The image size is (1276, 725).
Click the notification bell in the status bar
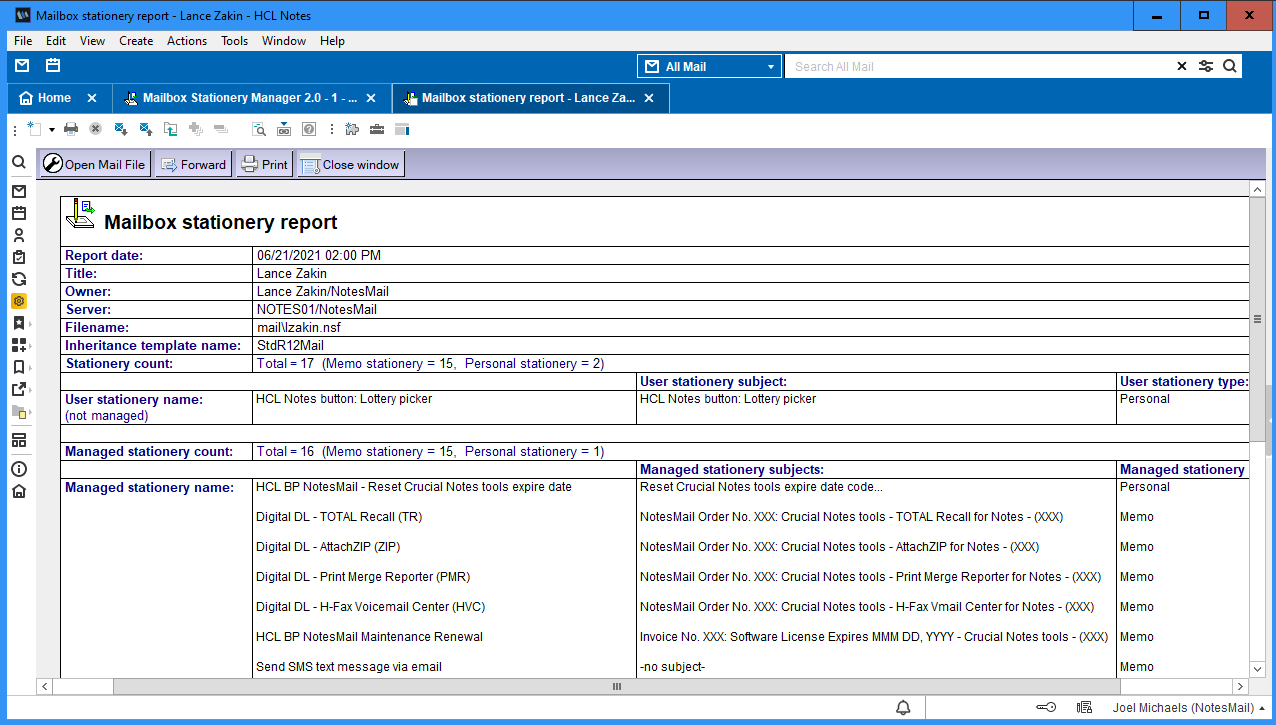tap(903, 708)
